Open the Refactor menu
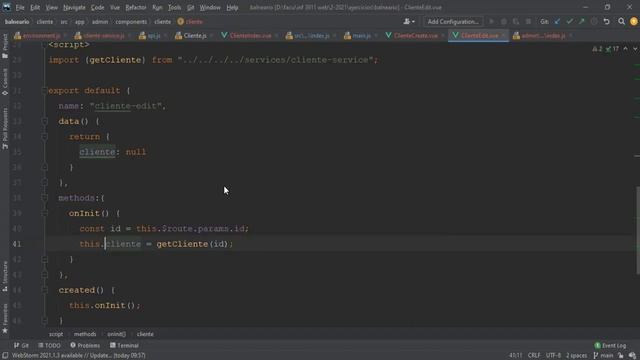640x360 pixels. [136, 7]
